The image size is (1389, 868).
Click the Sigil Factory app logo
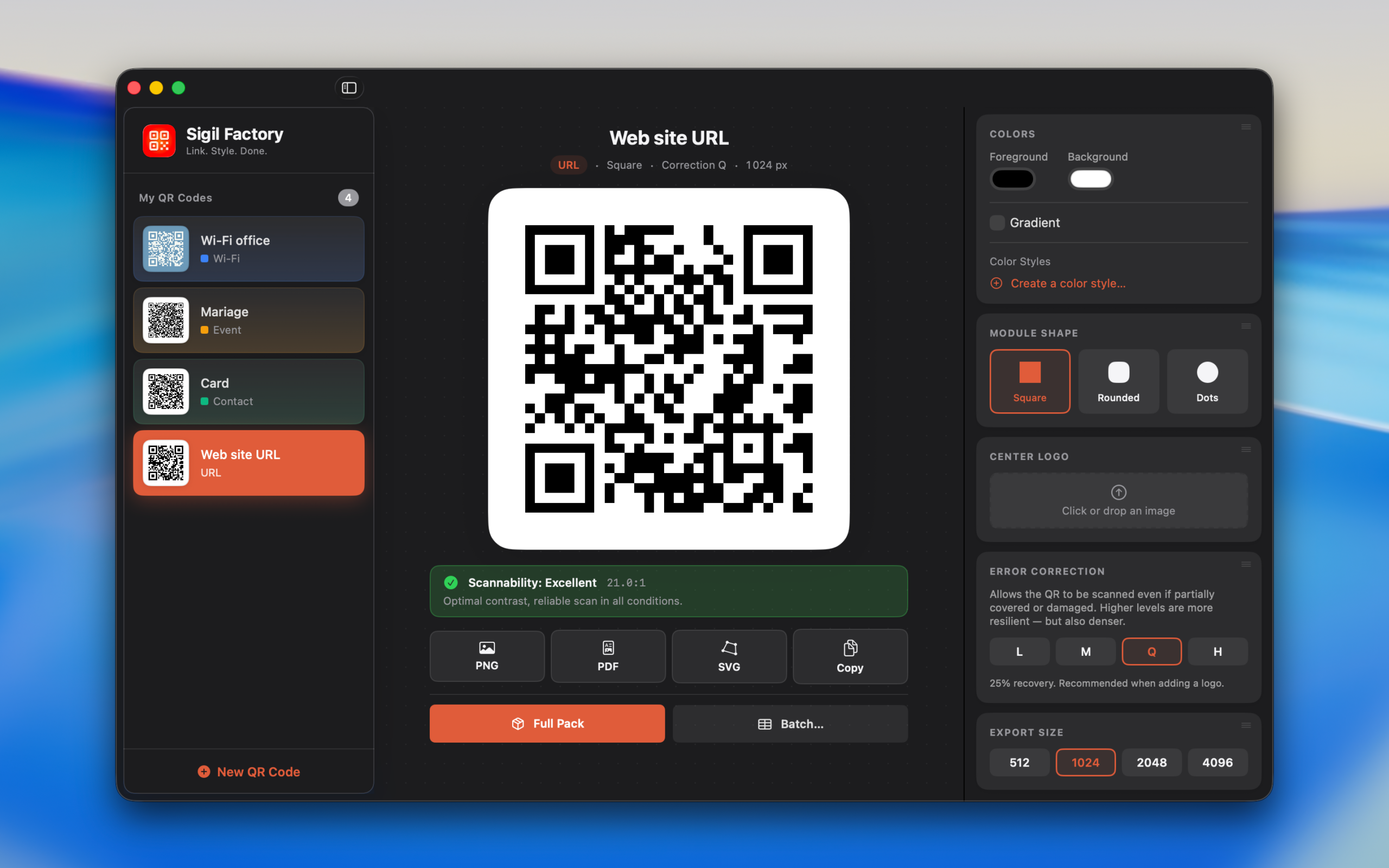(x=159, y=141)
